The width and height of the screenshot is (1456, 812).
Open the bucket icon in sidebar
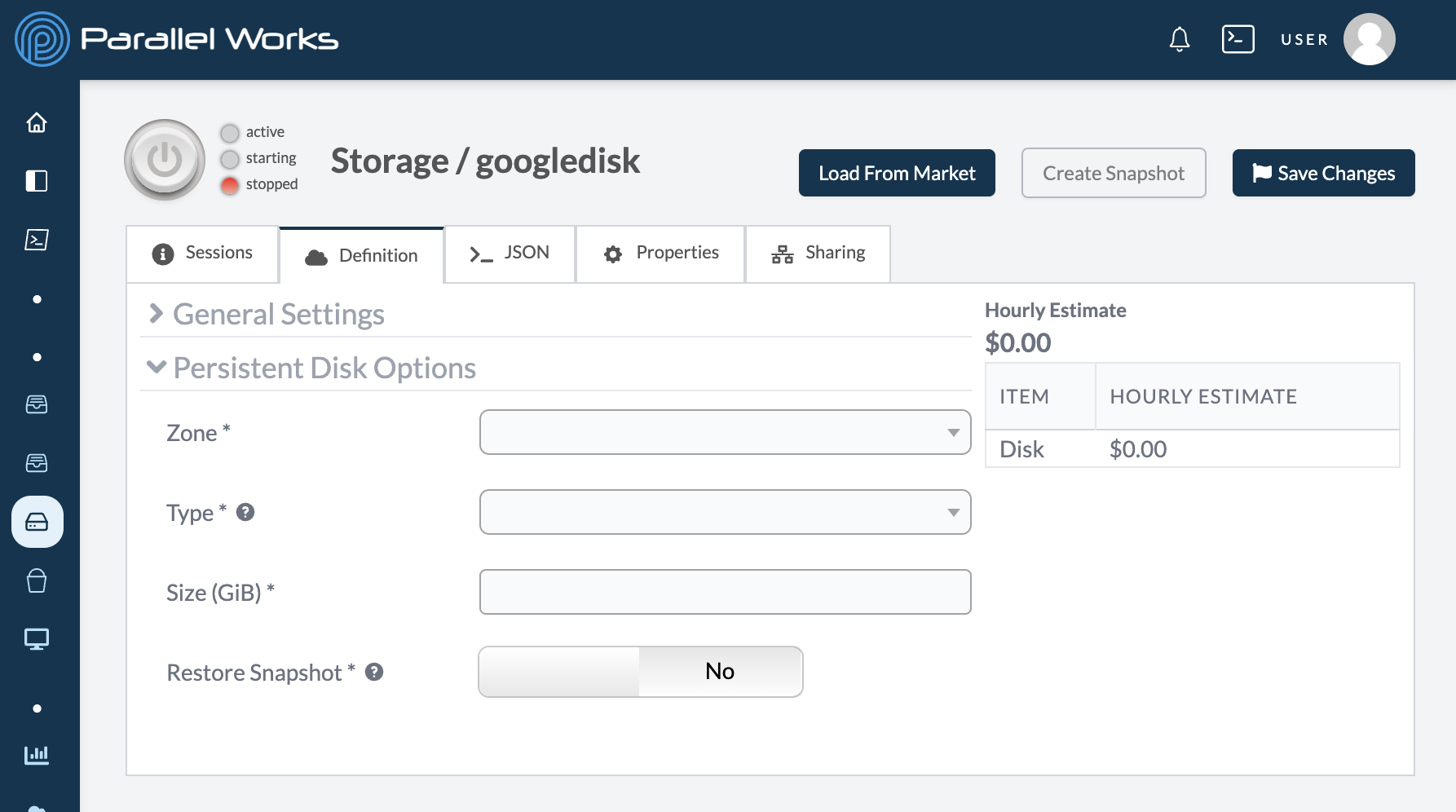tap(37, 580)
